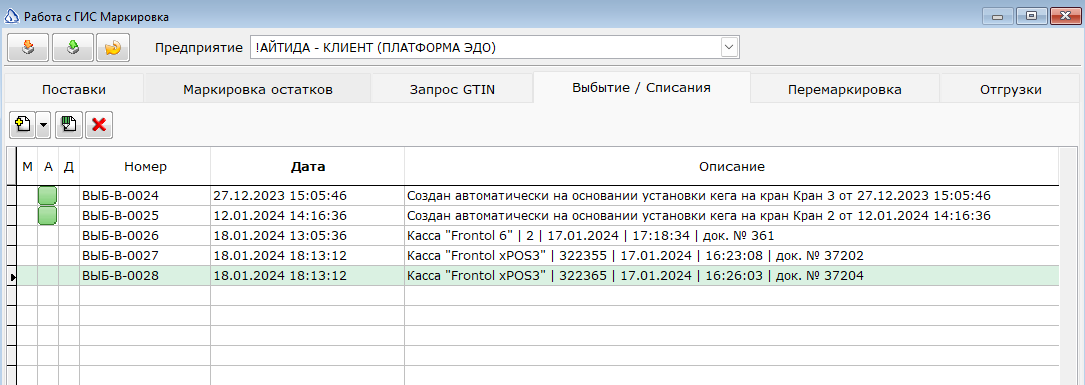Click description ending док. № 37204
This screenshot has height=385, width=1085.
731,276
